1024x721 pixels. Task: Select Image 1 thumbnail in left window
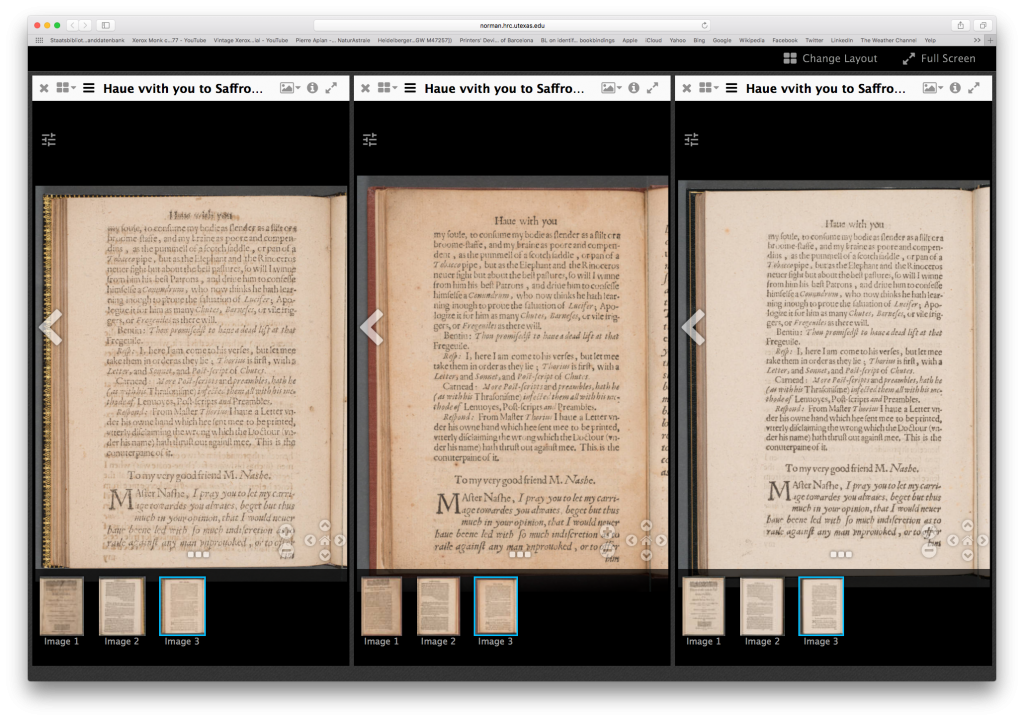(62, 606)
